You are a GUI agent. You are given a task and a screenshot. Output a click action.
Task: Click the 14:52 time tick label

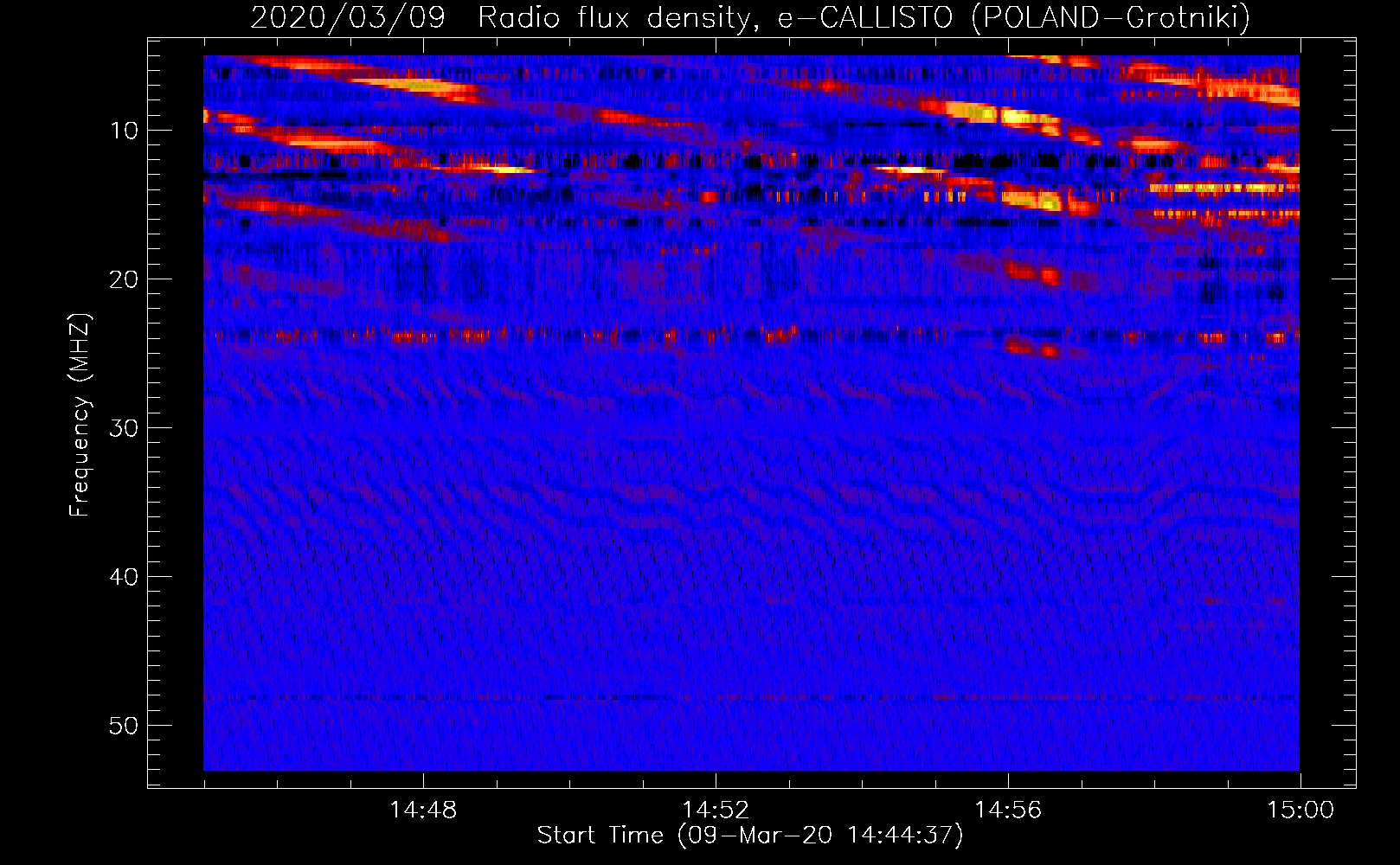click(716, 811)
